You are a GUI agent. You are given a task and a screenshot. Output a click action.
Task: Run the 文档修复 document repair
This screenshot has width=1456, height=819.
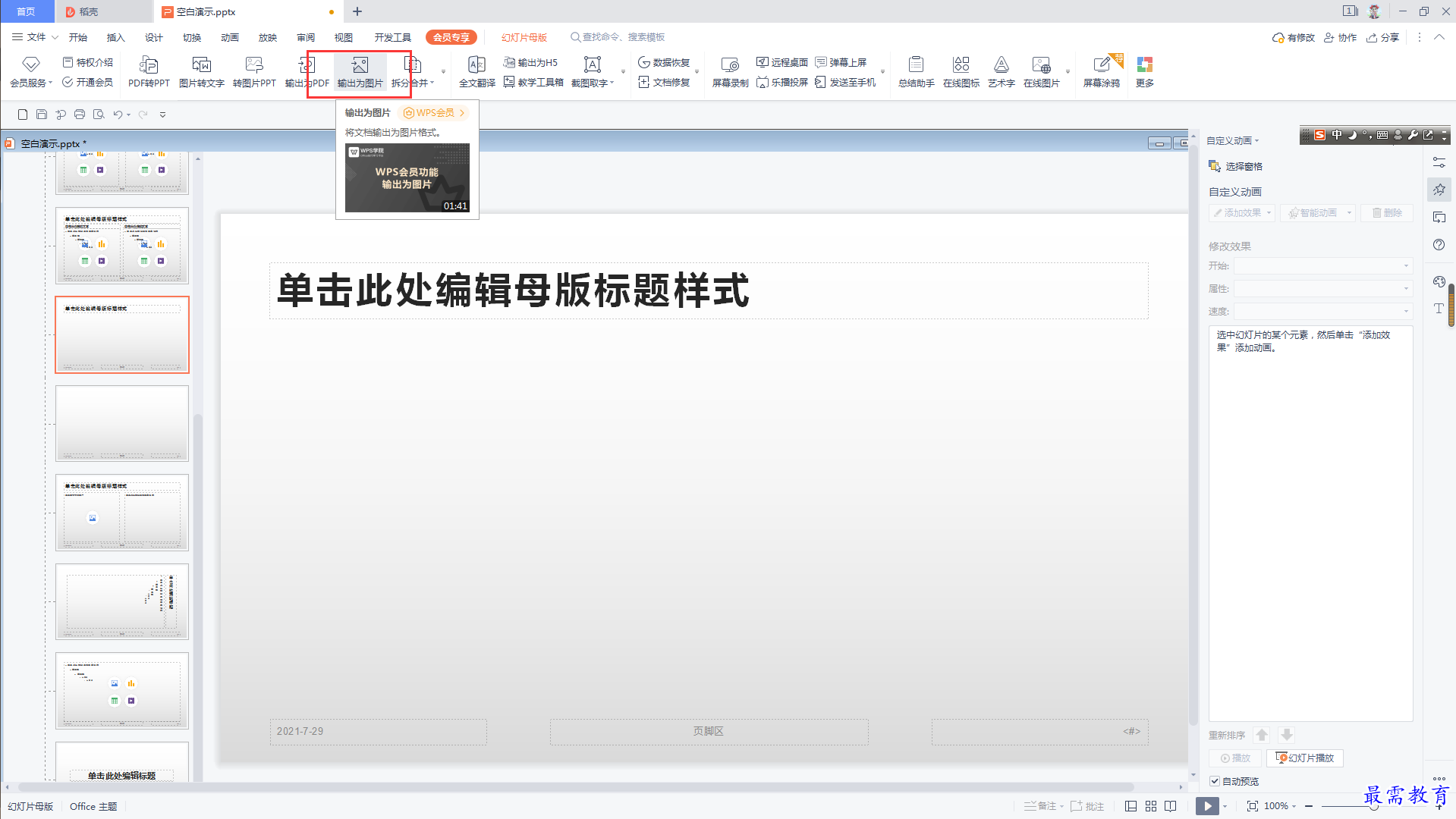coord(664,82)
